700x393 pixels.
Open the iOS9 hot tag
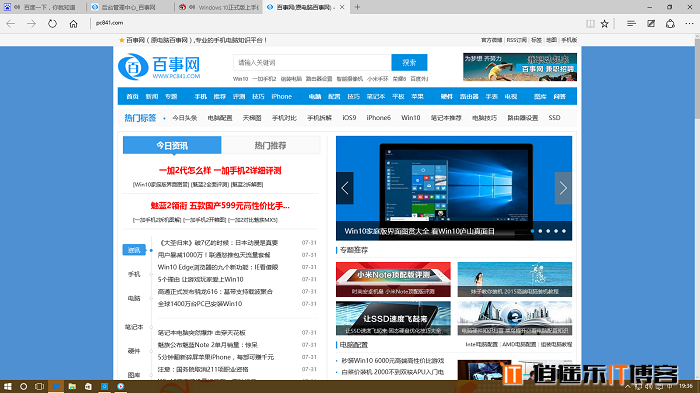pyautogui.click(x=349, y=118)
